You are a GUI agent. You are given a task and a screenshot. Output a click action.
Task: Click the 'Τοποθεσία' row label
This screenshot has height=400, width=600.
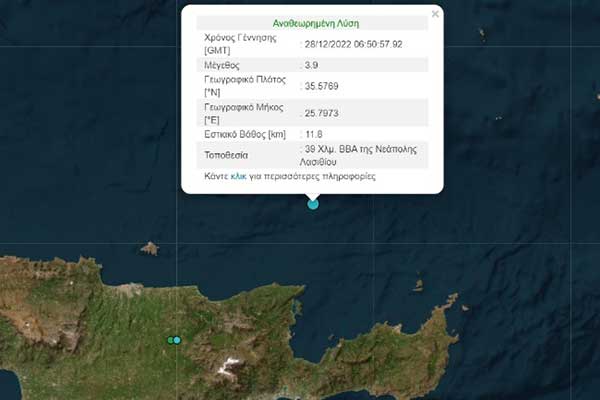[x=228, y=155]
